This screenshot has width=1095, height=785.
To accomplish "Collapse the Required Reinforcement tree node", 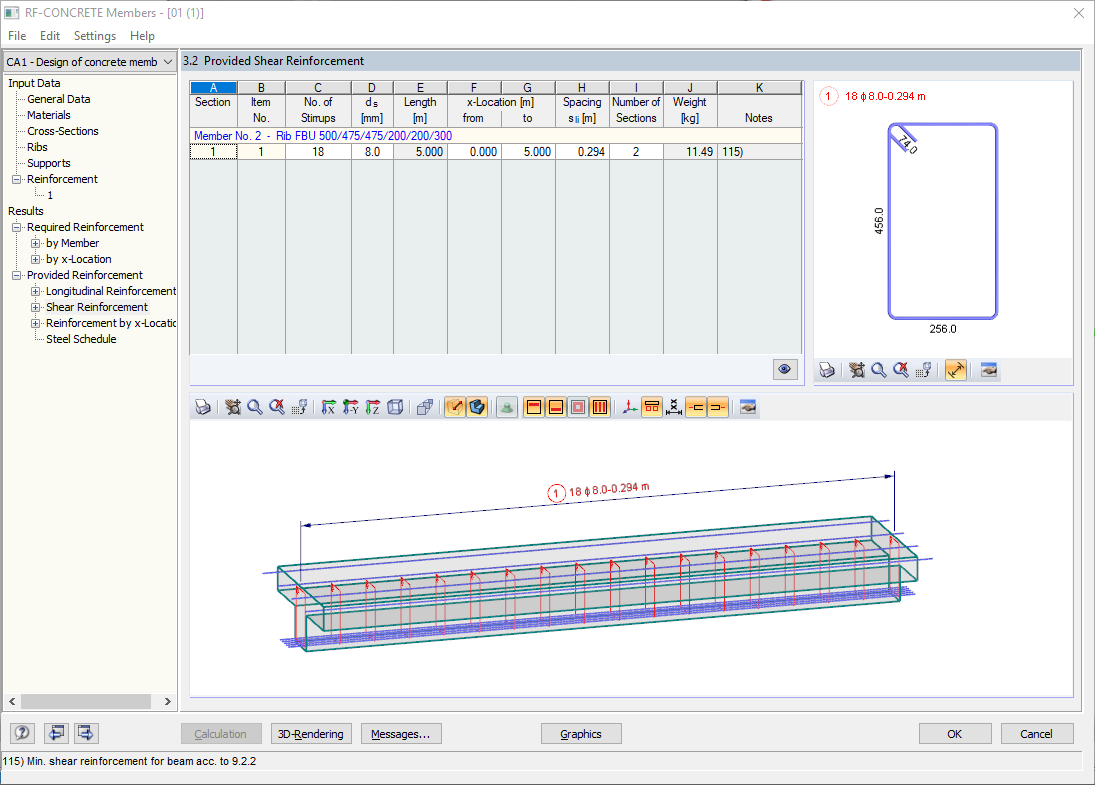I will (x=17, y=227).
